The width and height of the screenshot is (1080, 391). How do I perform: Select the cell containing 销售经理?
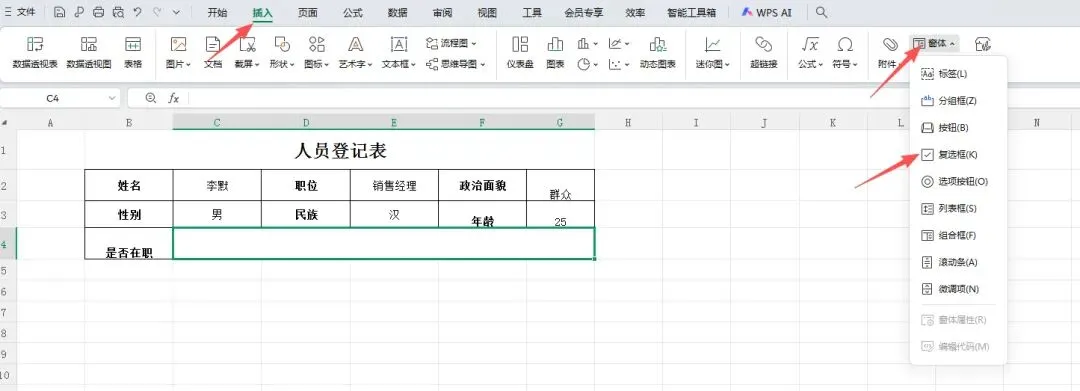(395, 185)
